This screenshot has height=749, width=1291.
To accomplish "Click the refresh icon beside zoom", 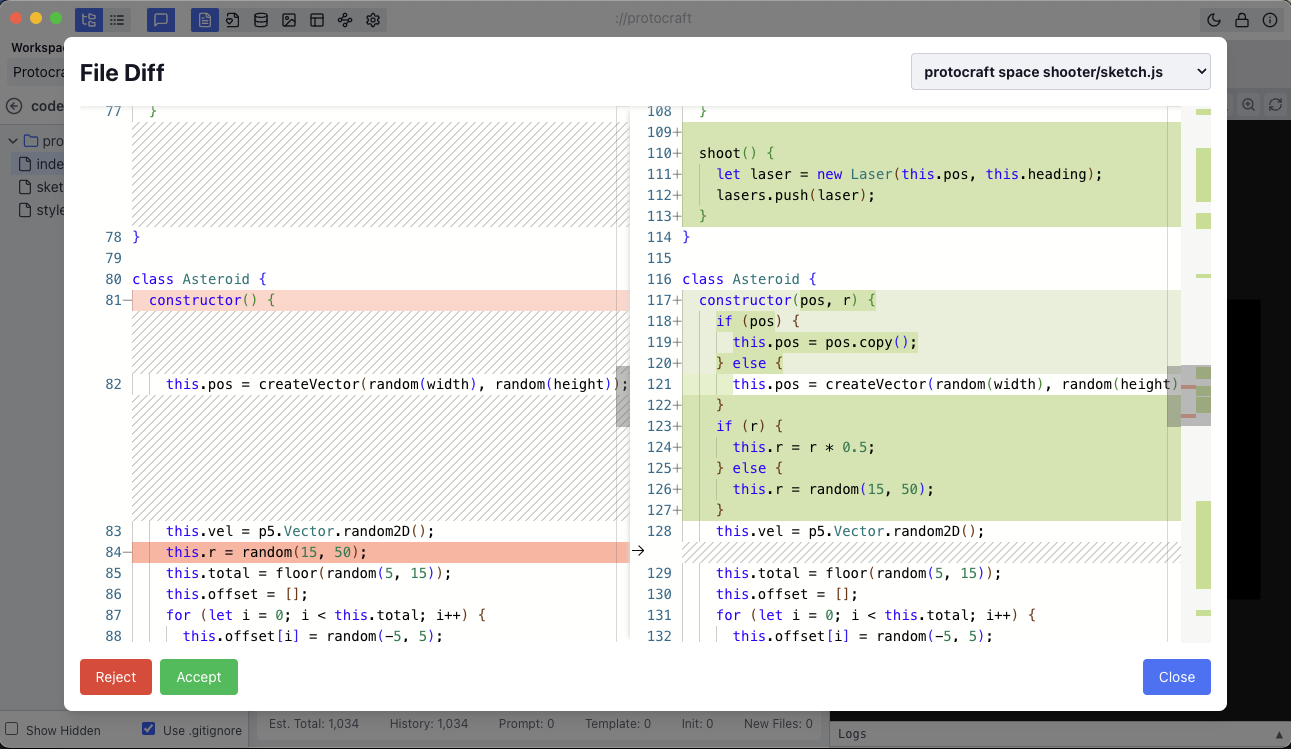I will coord(1276,104).
